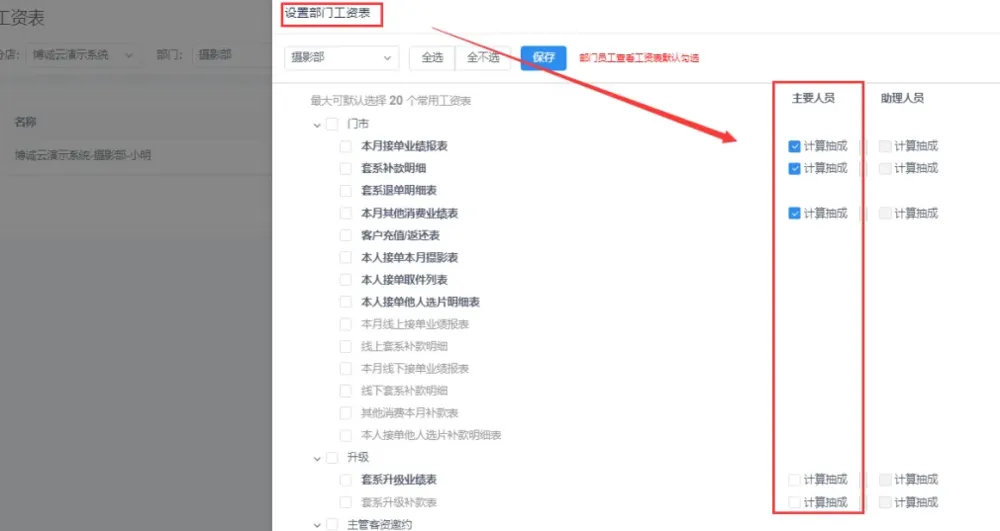Save settings with the 保存 button

click(543, 58)
